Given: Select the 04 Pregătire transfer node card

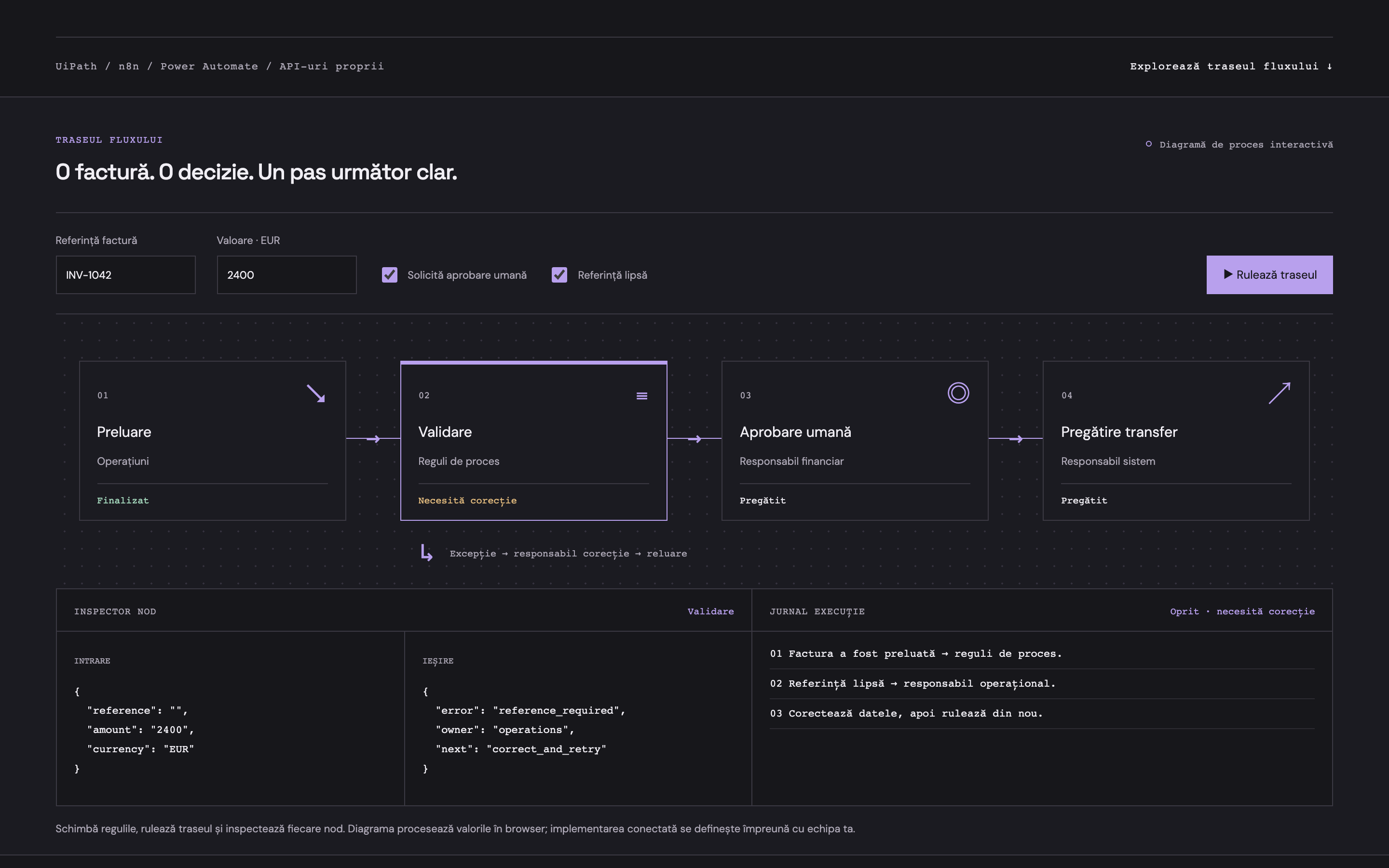Looking at the screenshot, I should (1176, 441).
